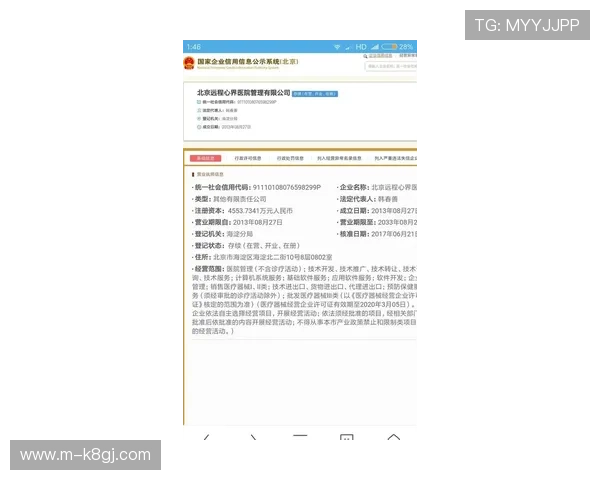Viewport: 600px width, 480px height.
Task: Click the legal representative person icon in the company card
Action: (199, 110)
